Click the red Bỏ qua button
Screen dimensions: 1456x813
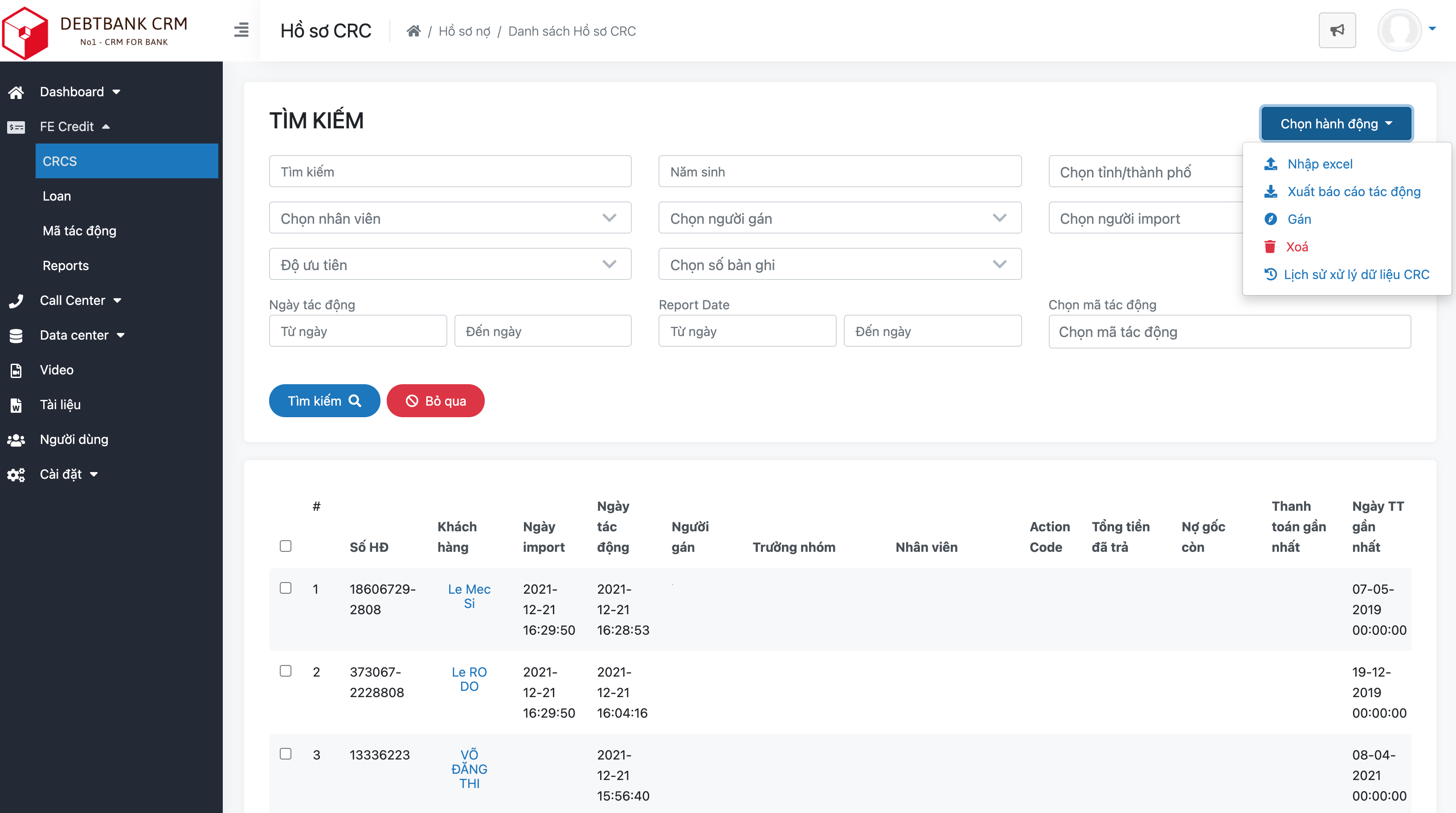click(x=435, y=401)
